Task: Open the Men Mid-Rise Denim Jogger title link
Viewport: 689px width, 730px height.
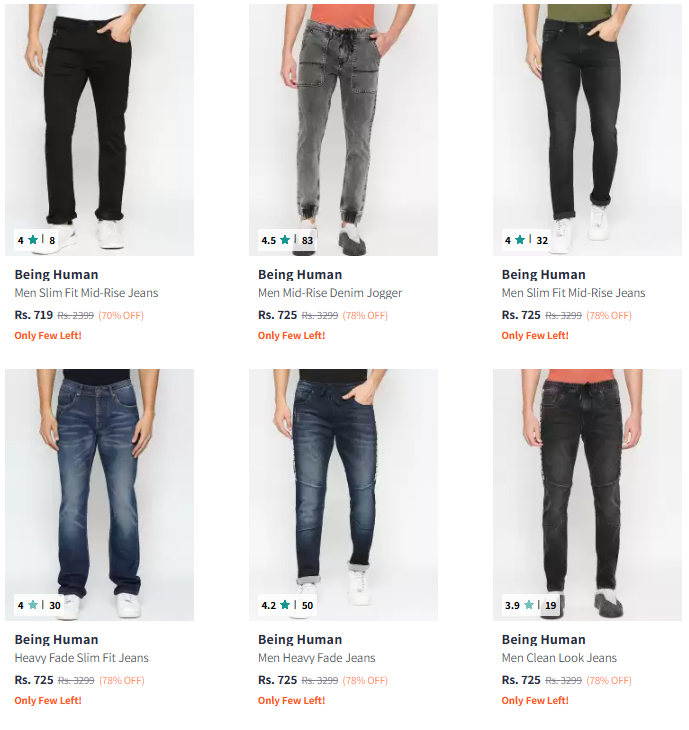Action: click(x=330, y=293)
